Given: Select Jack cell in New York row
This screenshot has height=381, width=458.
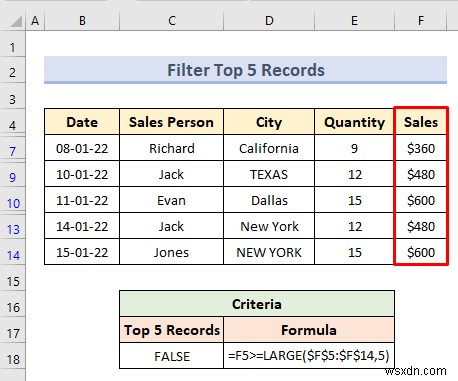Looking at the screenshot, I should (x=171, y=226).
